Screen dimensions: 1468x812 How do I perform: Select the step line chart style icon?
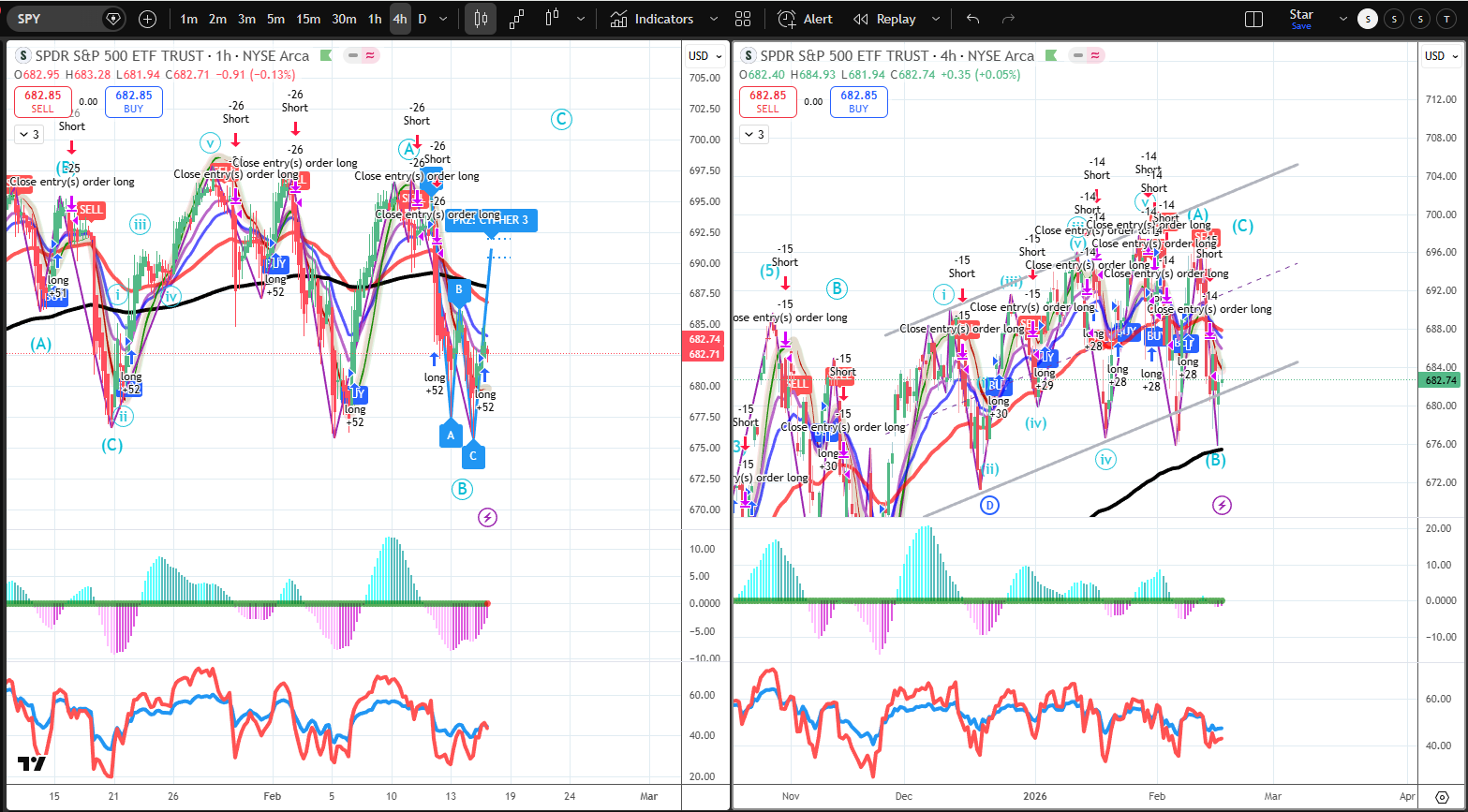(517, 19)
